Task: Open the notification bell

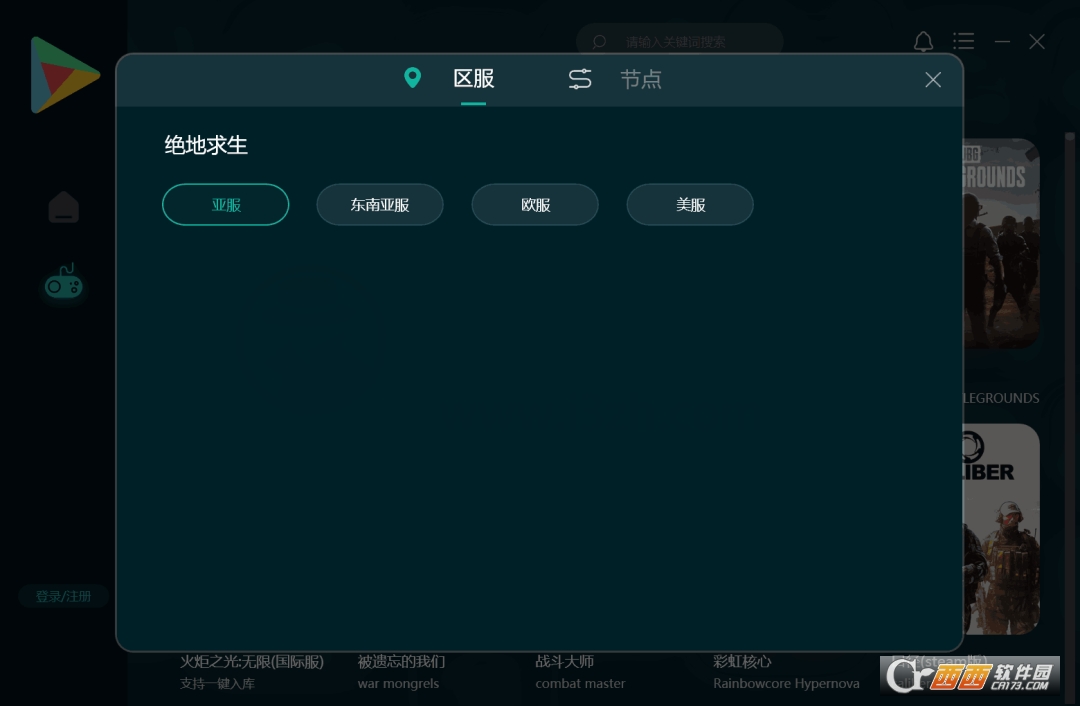Action: (924, 42)
